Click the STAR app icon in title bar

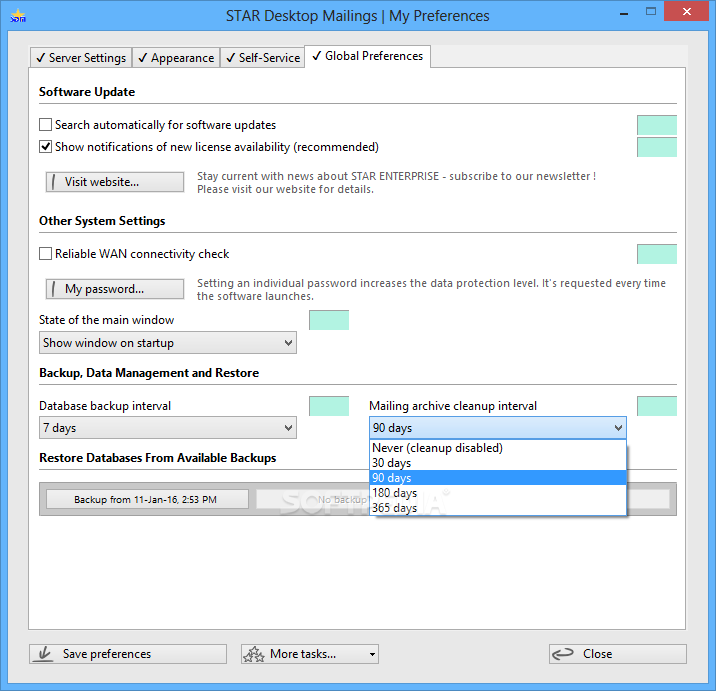[18, 16]
